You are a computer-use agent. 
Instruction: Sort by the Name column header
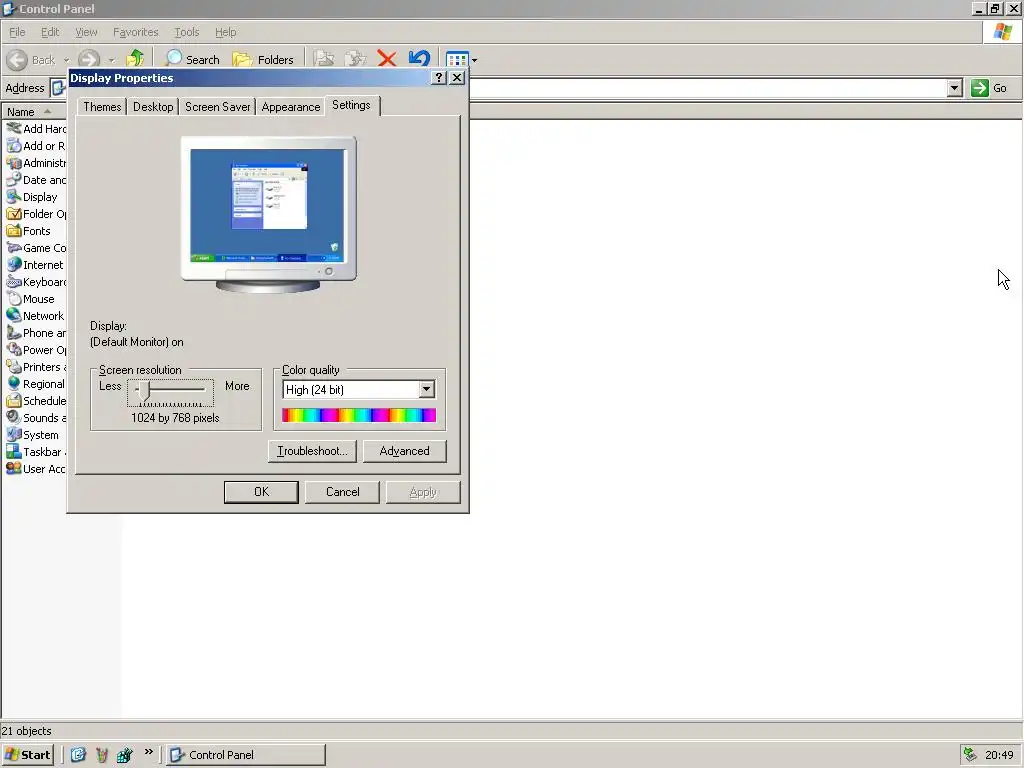(34, 112)
